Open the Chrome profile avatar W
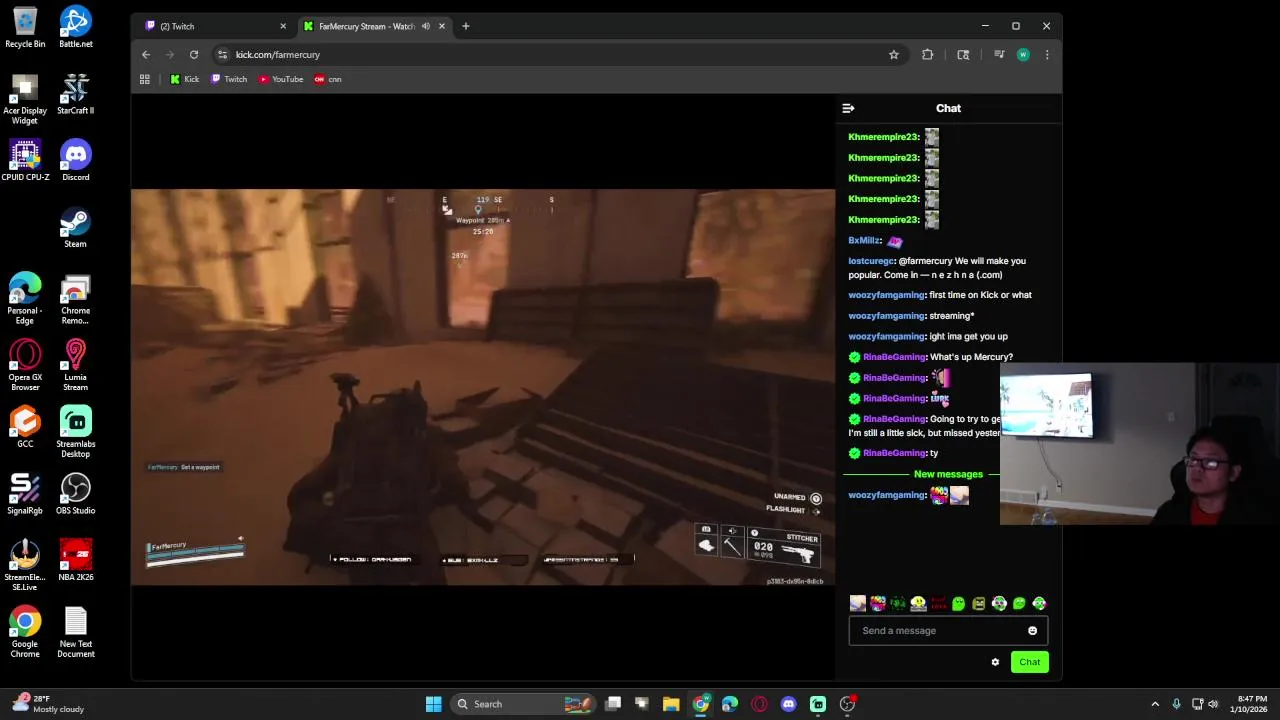 [x=1023, y=55]
